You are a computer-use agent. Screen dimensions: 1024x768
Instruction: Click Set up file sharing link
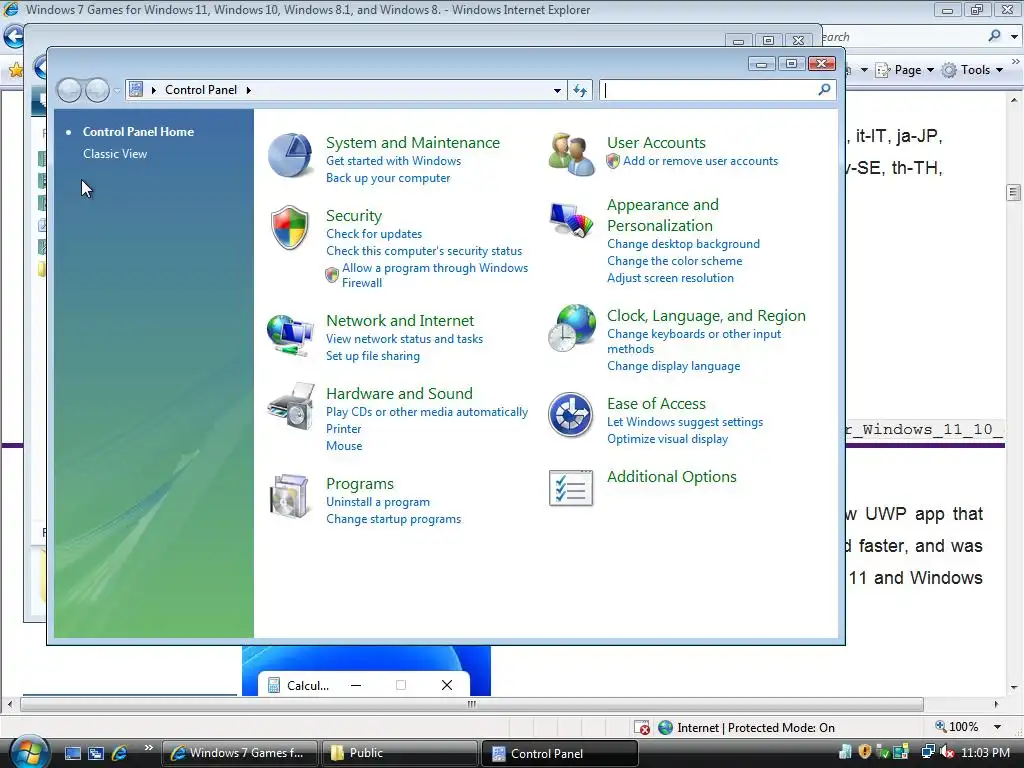click(373, 356)
